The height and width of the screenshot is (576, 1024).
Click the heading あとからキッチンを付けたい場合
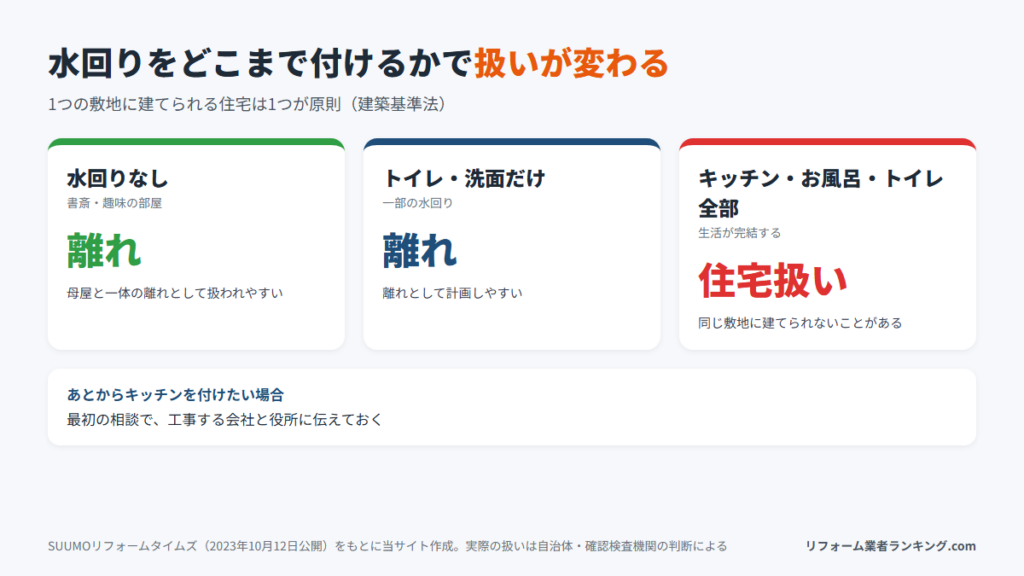click(x=176, y=395)
